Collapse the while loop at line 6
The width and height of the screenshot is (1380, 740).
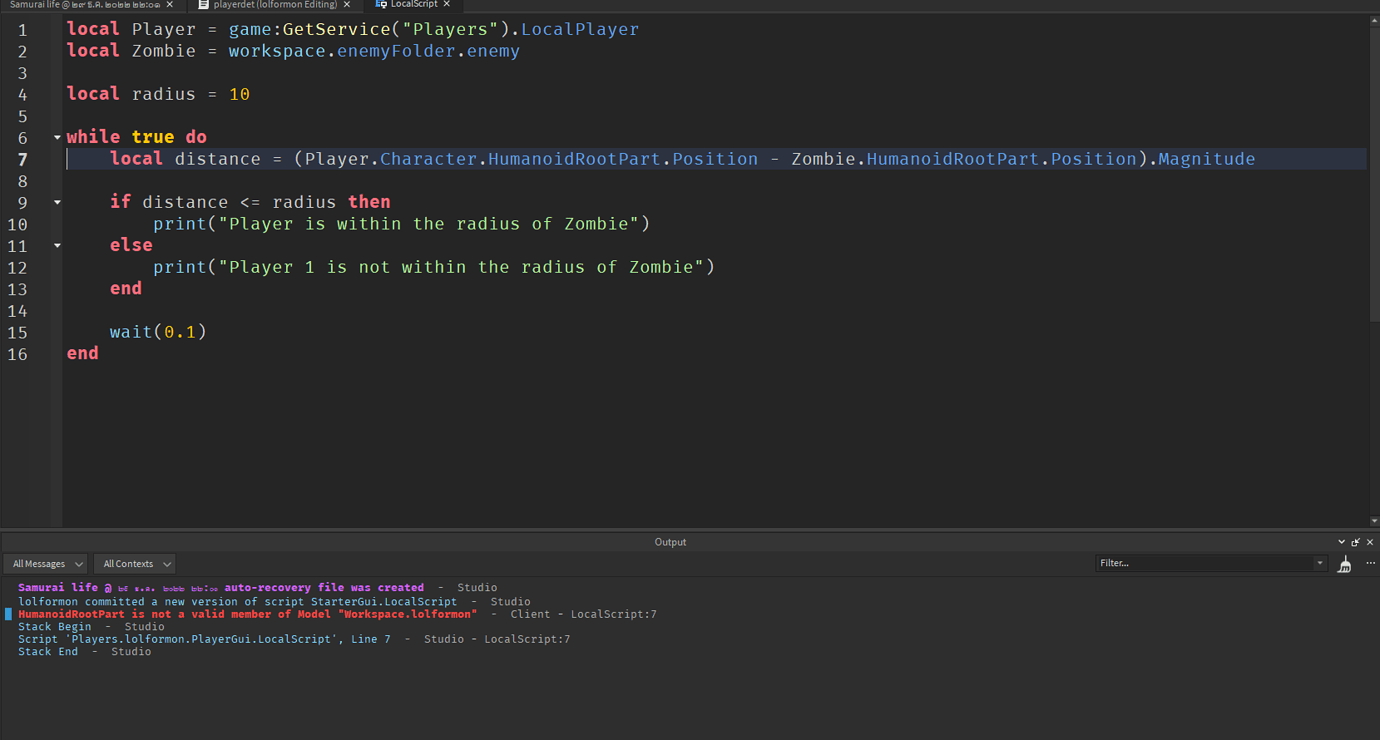tap(55, 137)
